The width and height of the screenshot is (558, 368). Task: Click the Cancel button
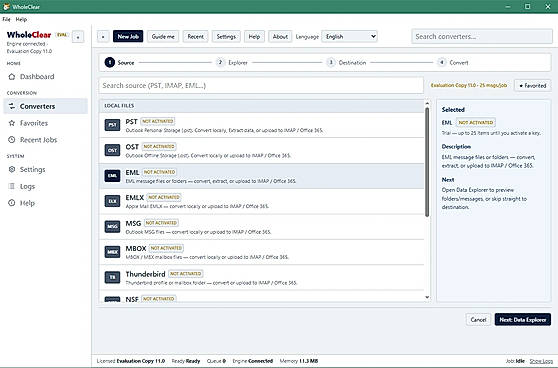[x=478, y=320]
